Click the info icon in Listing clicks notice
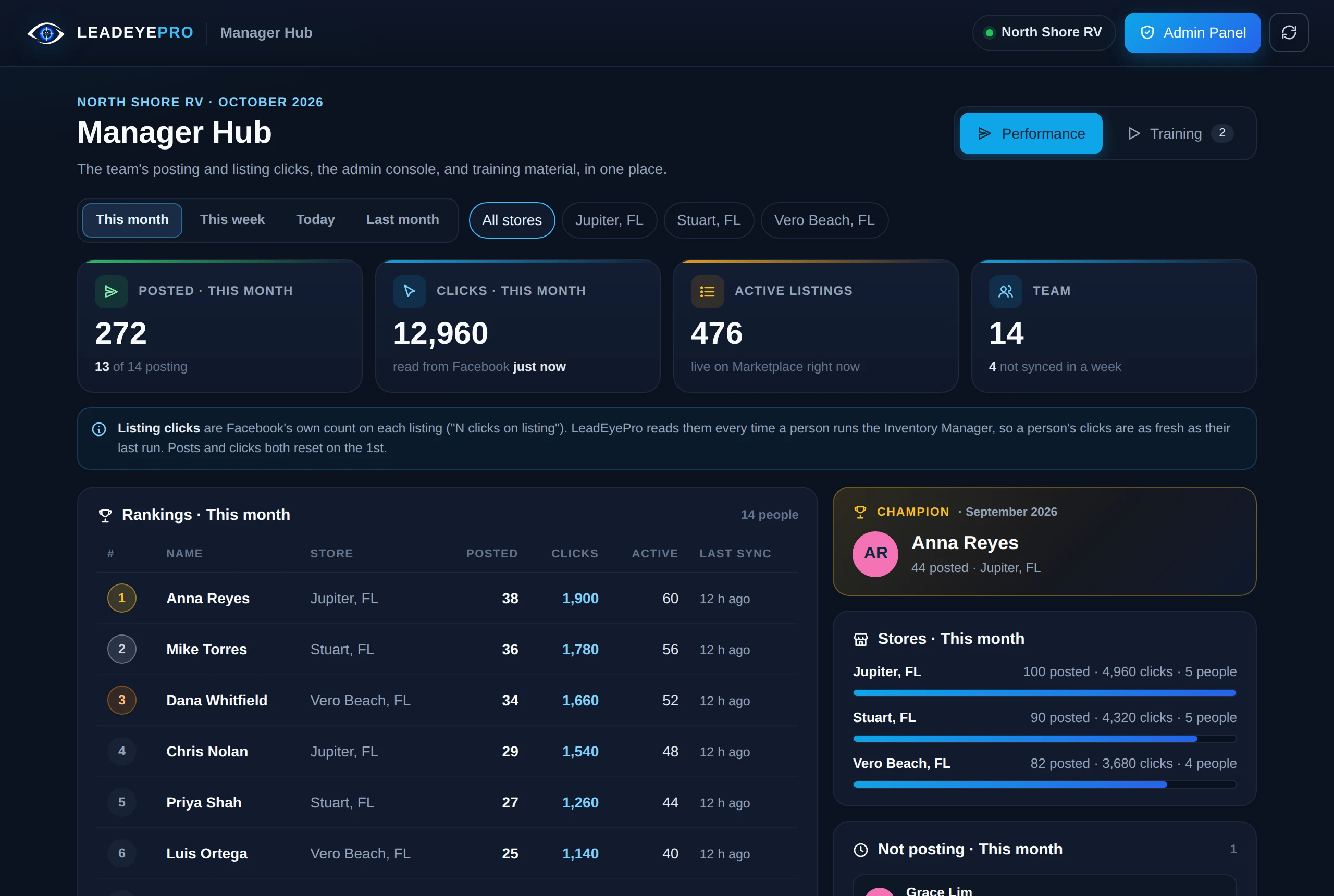Screen dimensions: 1334x896 point(99,429)
